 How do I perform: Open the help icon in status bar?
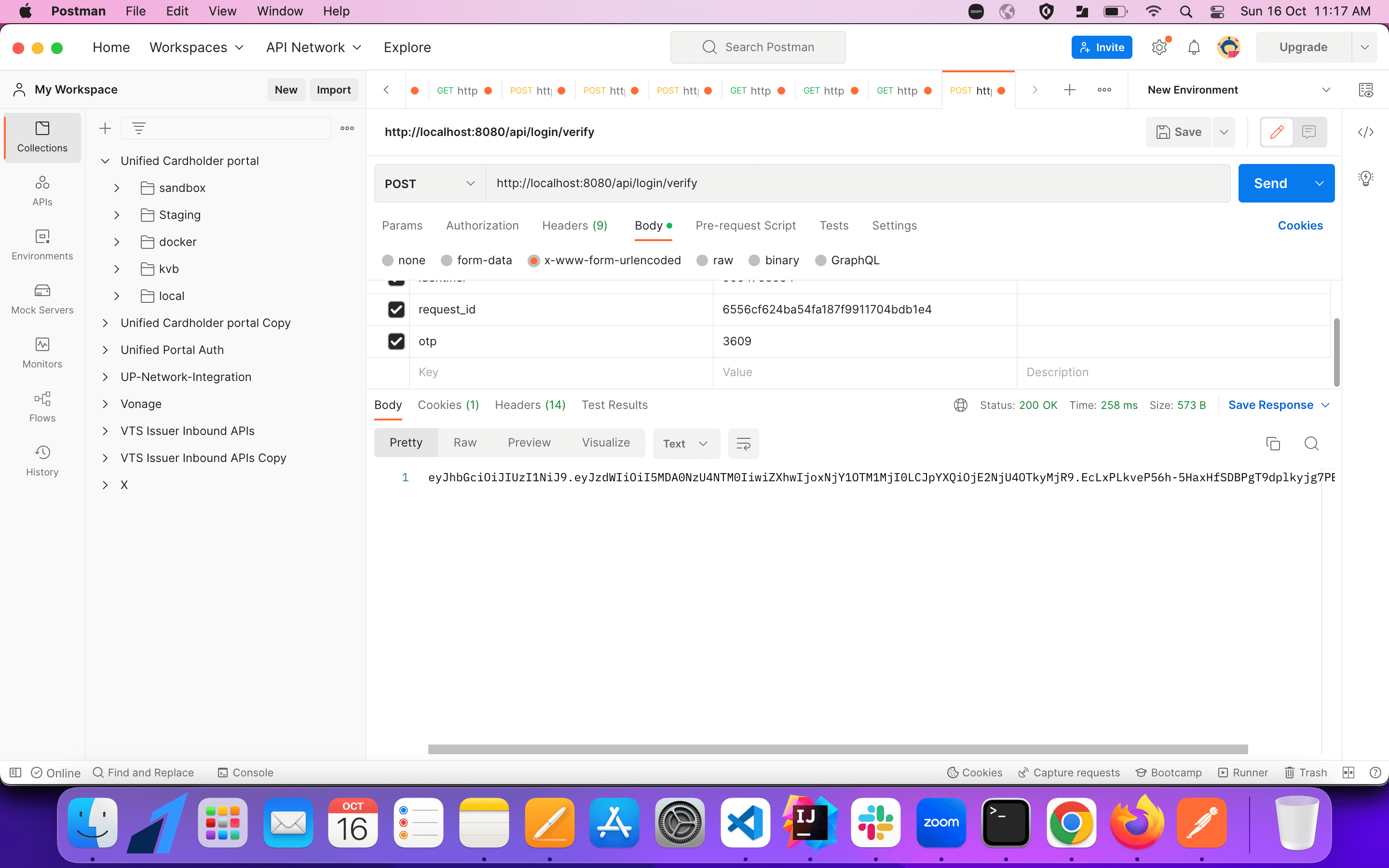tap(1375, 773)
